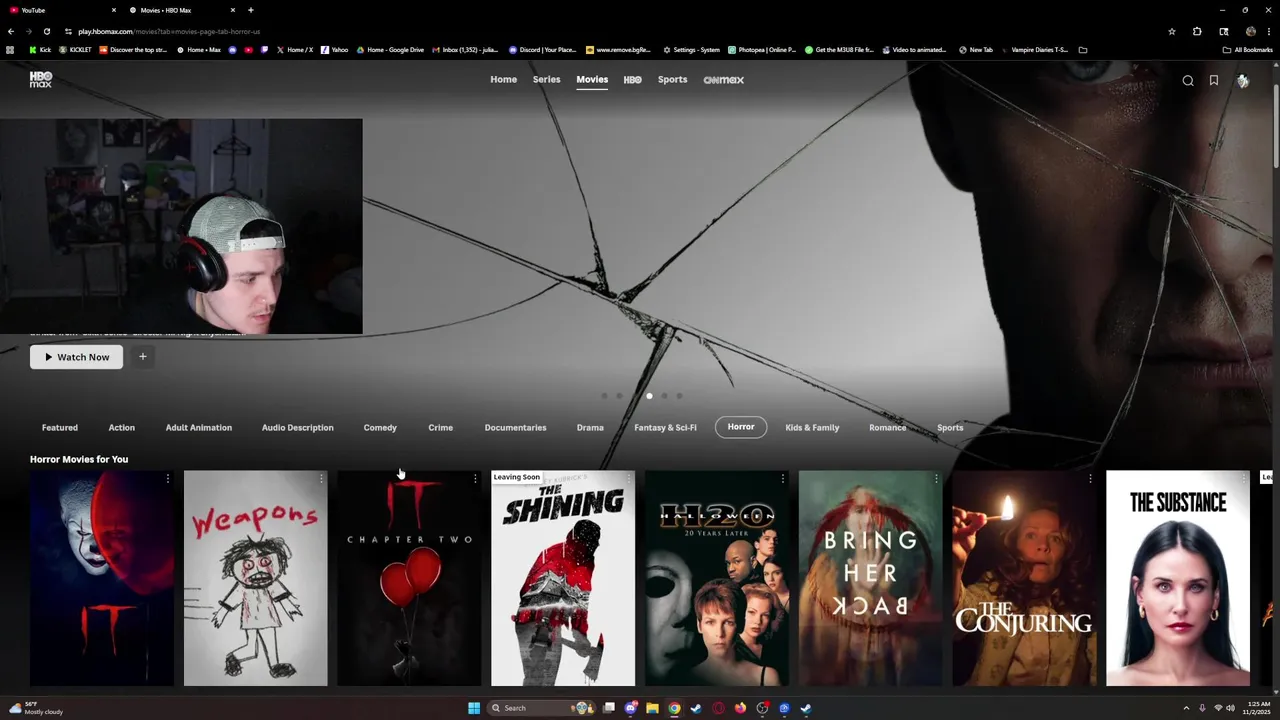
Task: Select the Drama genre tab
Action: 590,428
